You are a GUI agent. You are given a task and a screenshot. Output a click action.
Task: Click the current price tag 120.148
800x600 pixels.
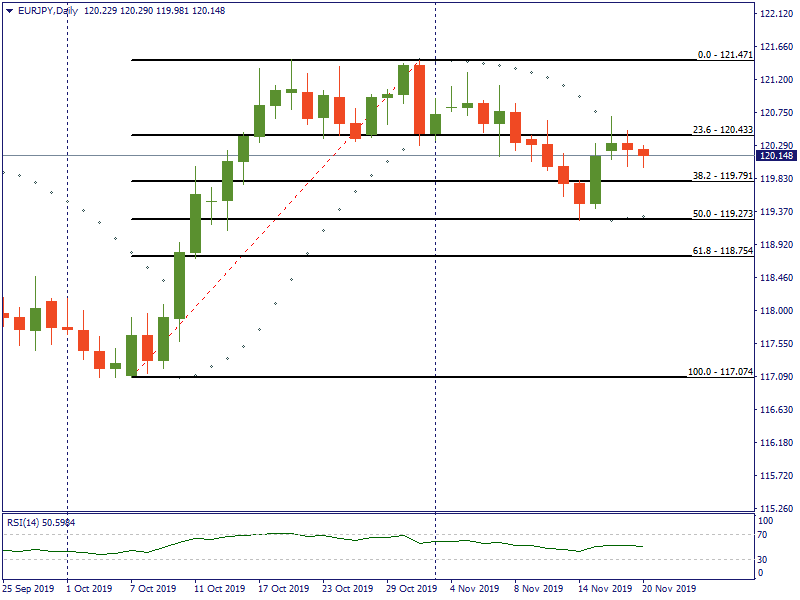pyautogui.click(x=776, y=156)
